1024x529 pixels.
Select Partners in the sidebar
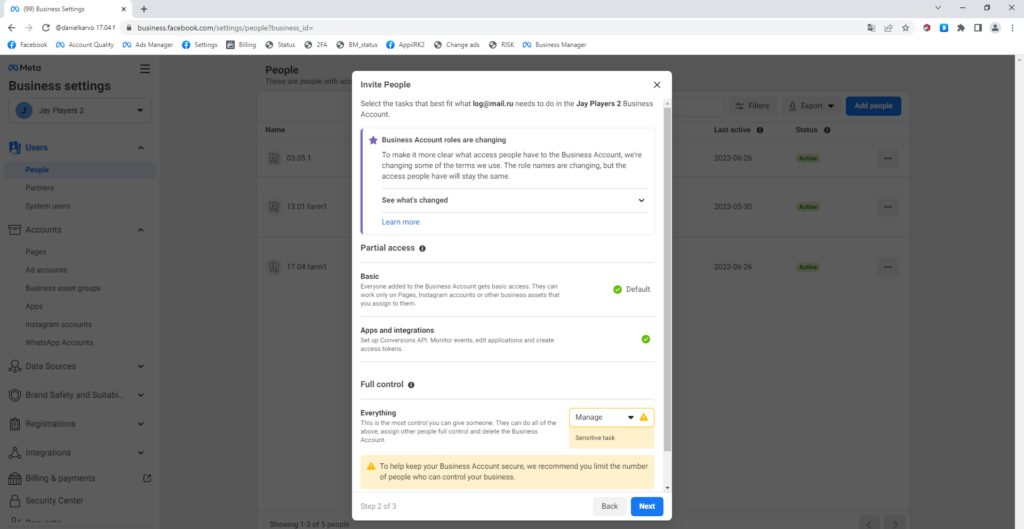tap(40, 188)
